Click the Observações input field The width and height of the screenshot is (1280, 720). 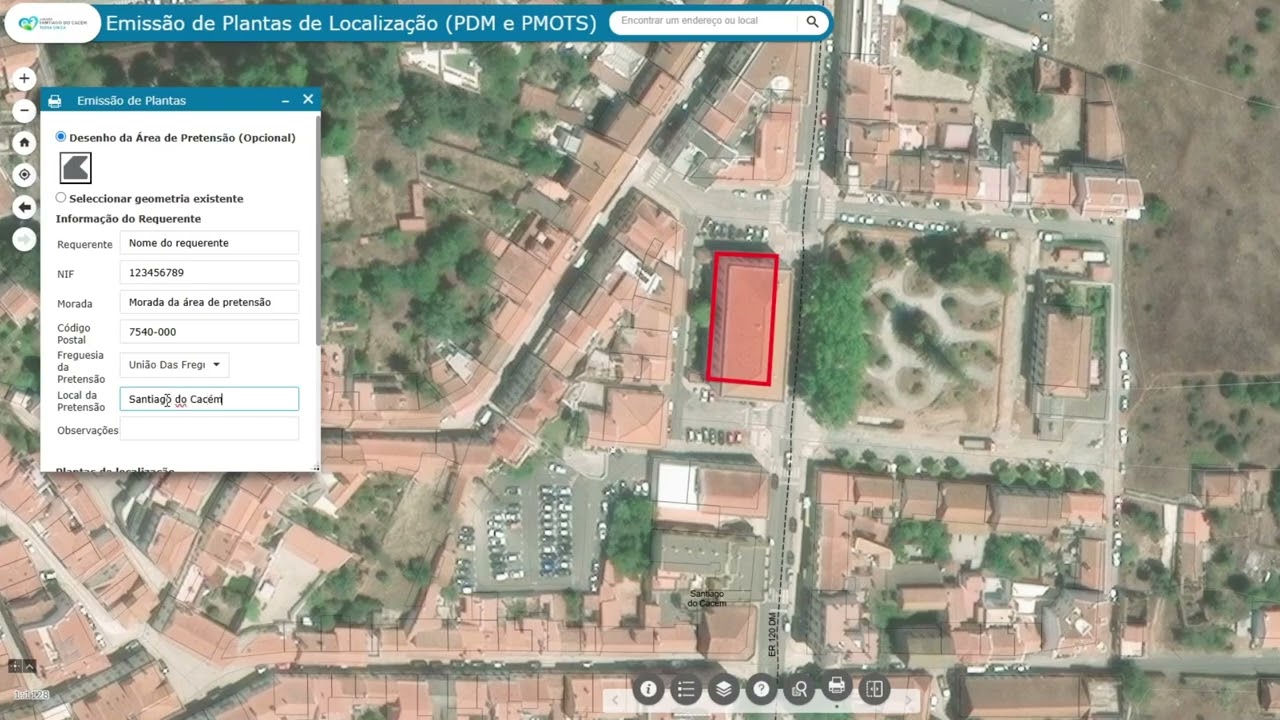[x=209, y=429]
